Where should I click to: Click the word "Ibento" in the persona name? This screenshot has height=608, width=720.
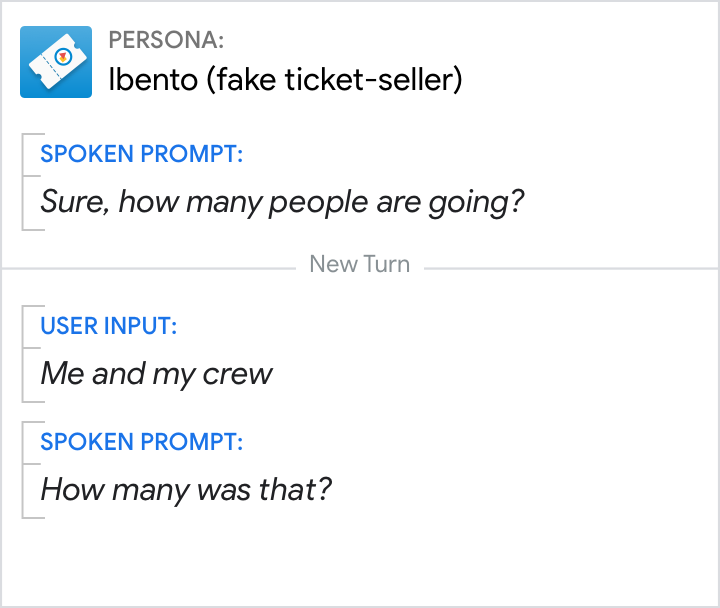tap(153, 79)
